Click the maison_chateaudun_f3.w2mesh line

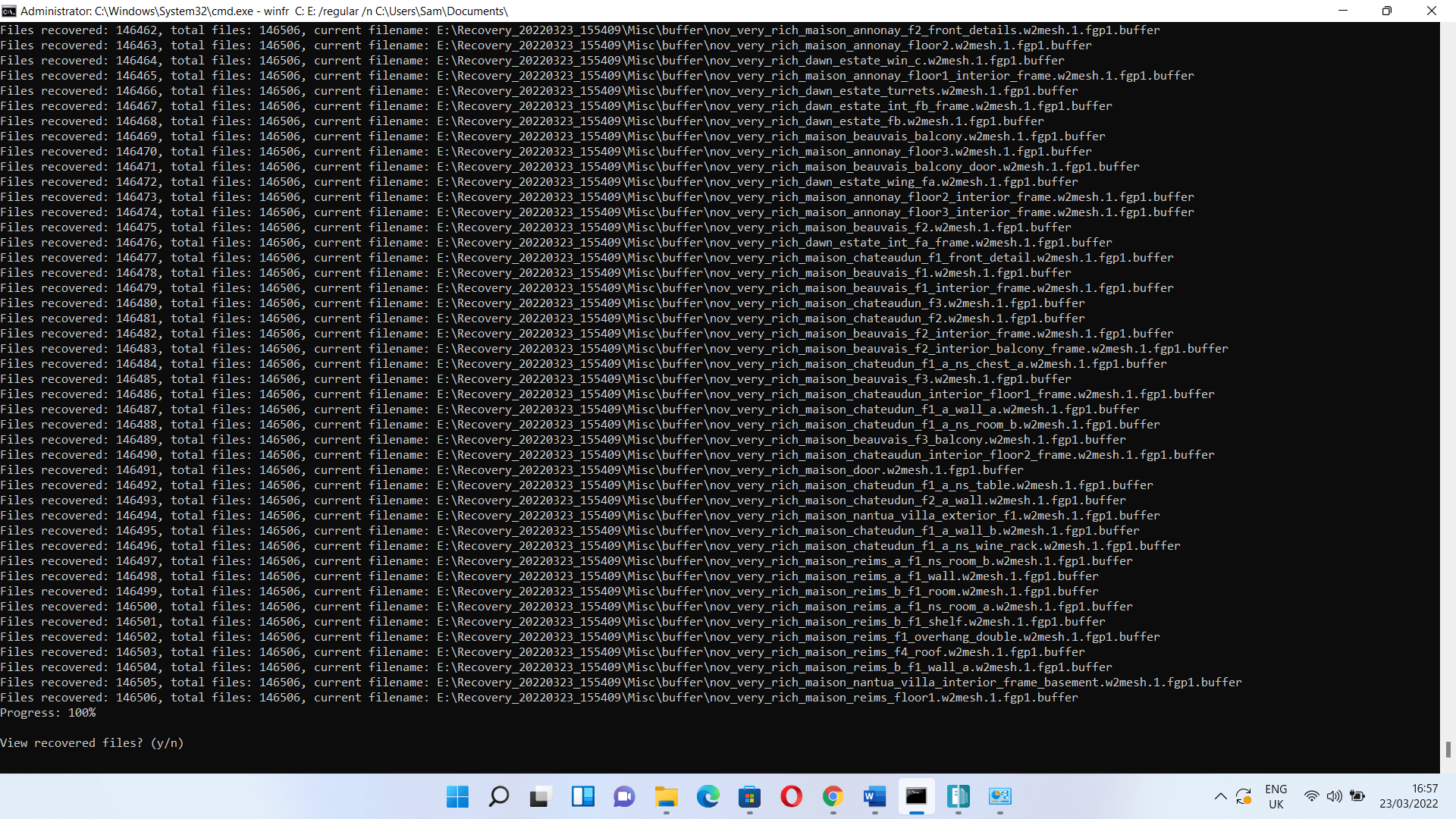pyautogui.click(x=542, y=303)
